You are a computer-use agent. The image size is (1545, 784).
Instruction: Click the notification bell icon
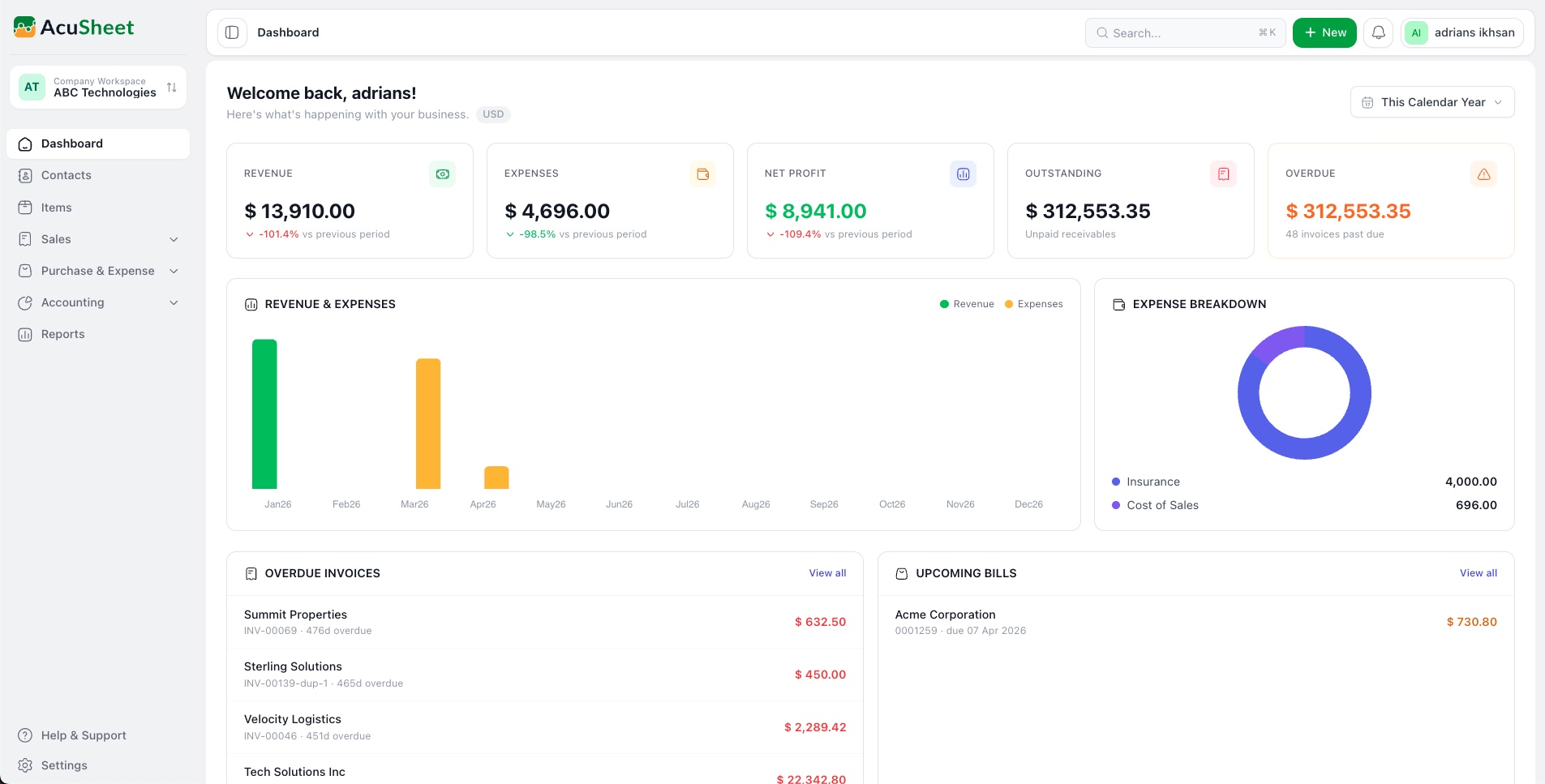coord(1379,32)
